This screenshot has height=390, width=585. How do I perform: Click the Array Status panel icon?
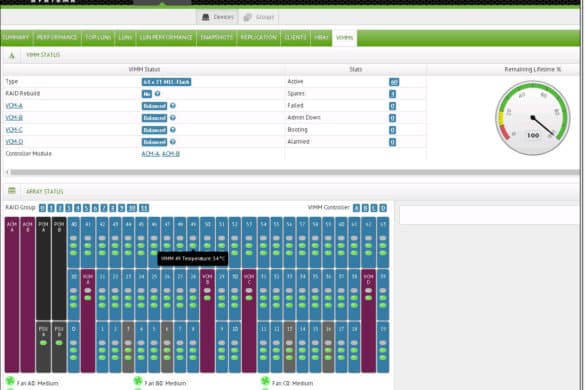click(12, 191)
